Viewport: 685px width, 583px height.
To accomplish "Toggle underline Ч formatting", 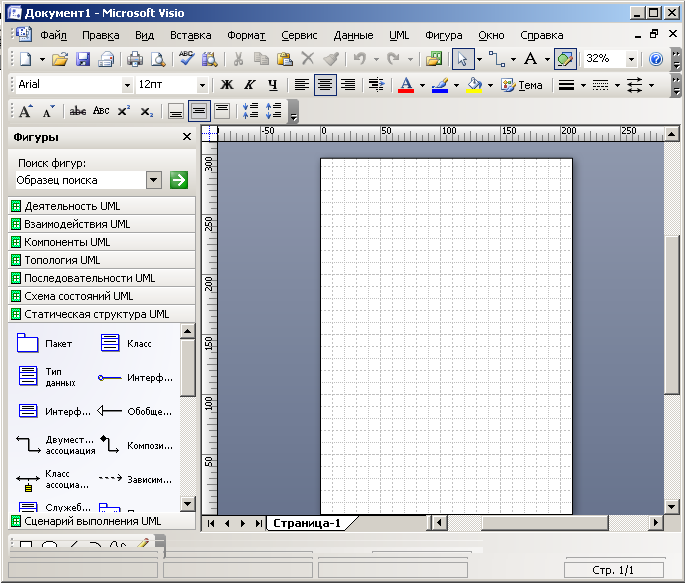I will pos(273,85).
